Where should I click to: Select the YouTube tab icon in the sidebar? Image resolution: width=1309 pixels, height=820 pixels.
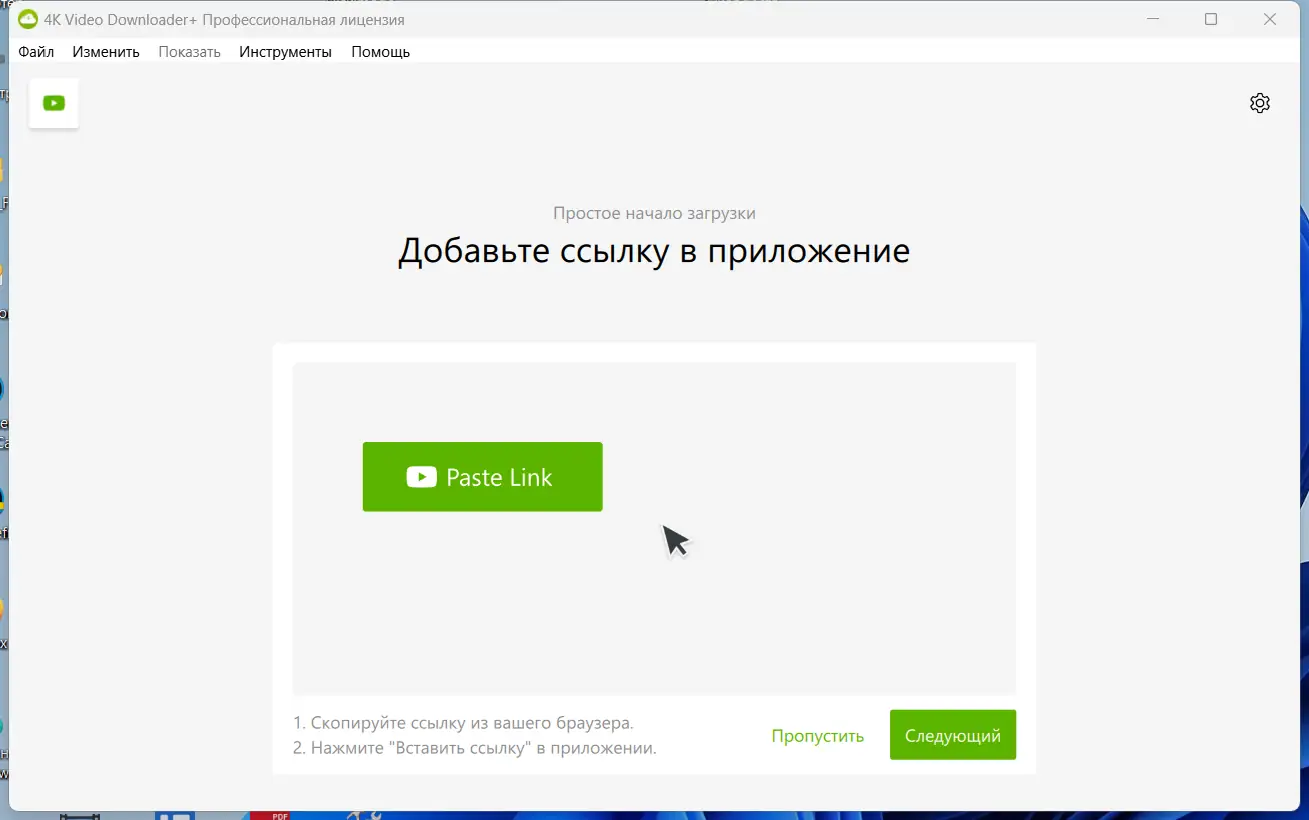tap(53, 103)
